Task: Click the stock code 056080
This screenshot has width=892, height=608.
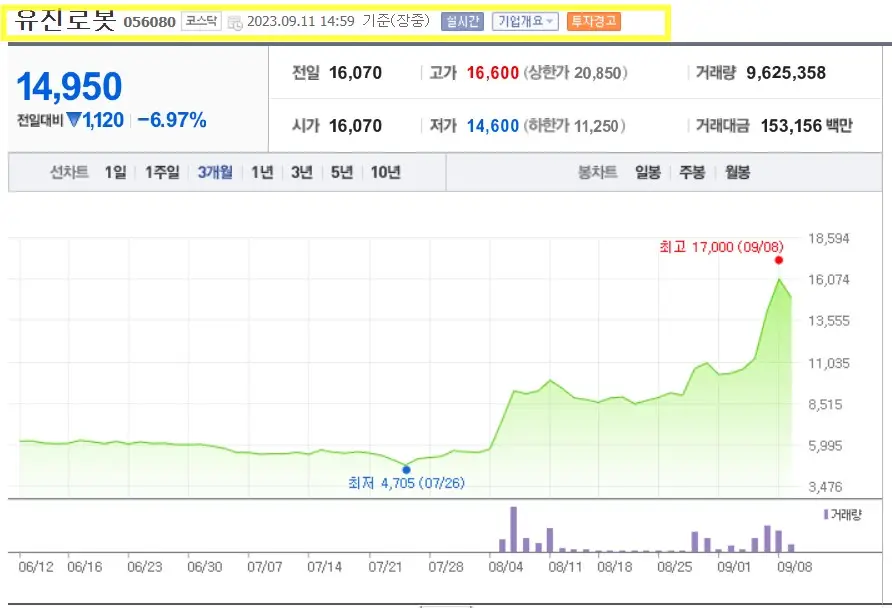Action: point(150,20)
